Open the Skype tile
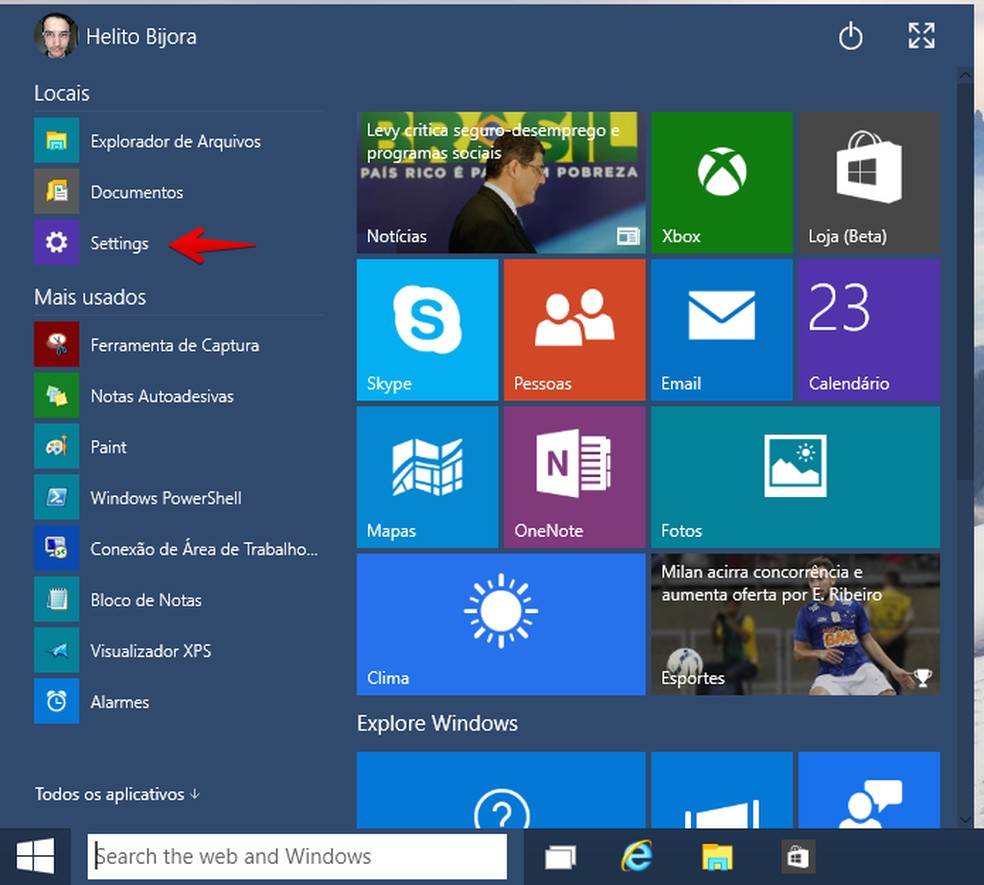The width and height of the screenshot is (984, 885). [427, 330]
